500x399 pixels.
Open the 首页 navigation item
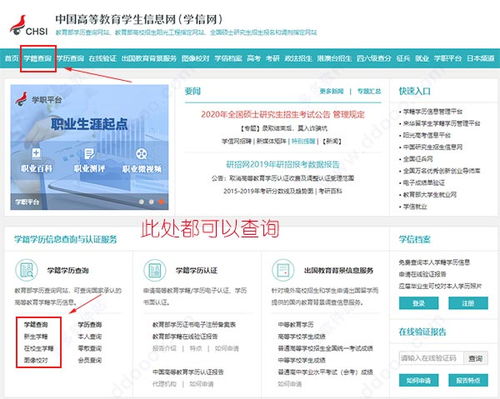pyautogui.click(x=12, y=58)
